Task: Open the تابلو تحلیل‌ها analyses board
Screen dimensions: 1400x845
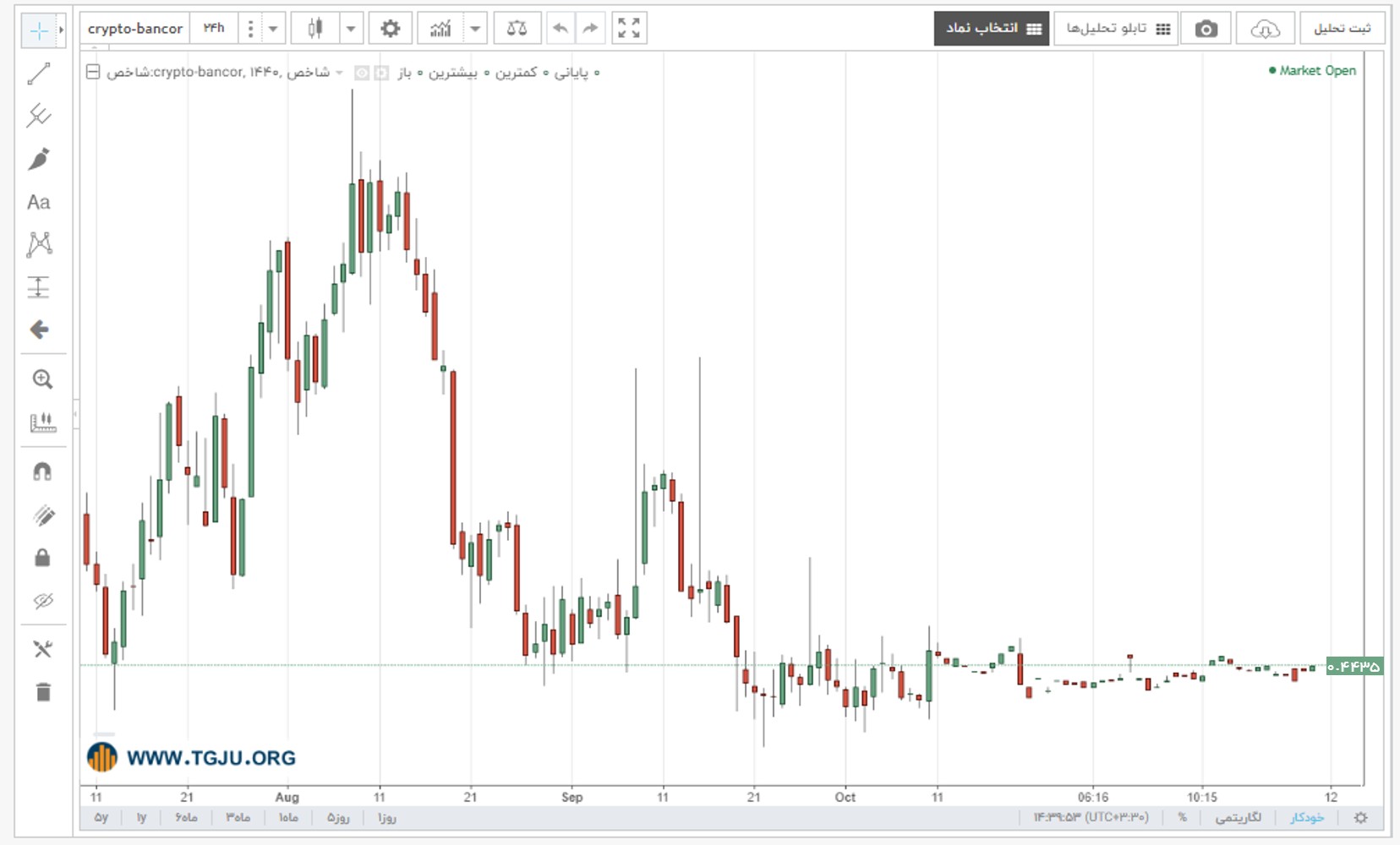Action: click(1116, 29)
